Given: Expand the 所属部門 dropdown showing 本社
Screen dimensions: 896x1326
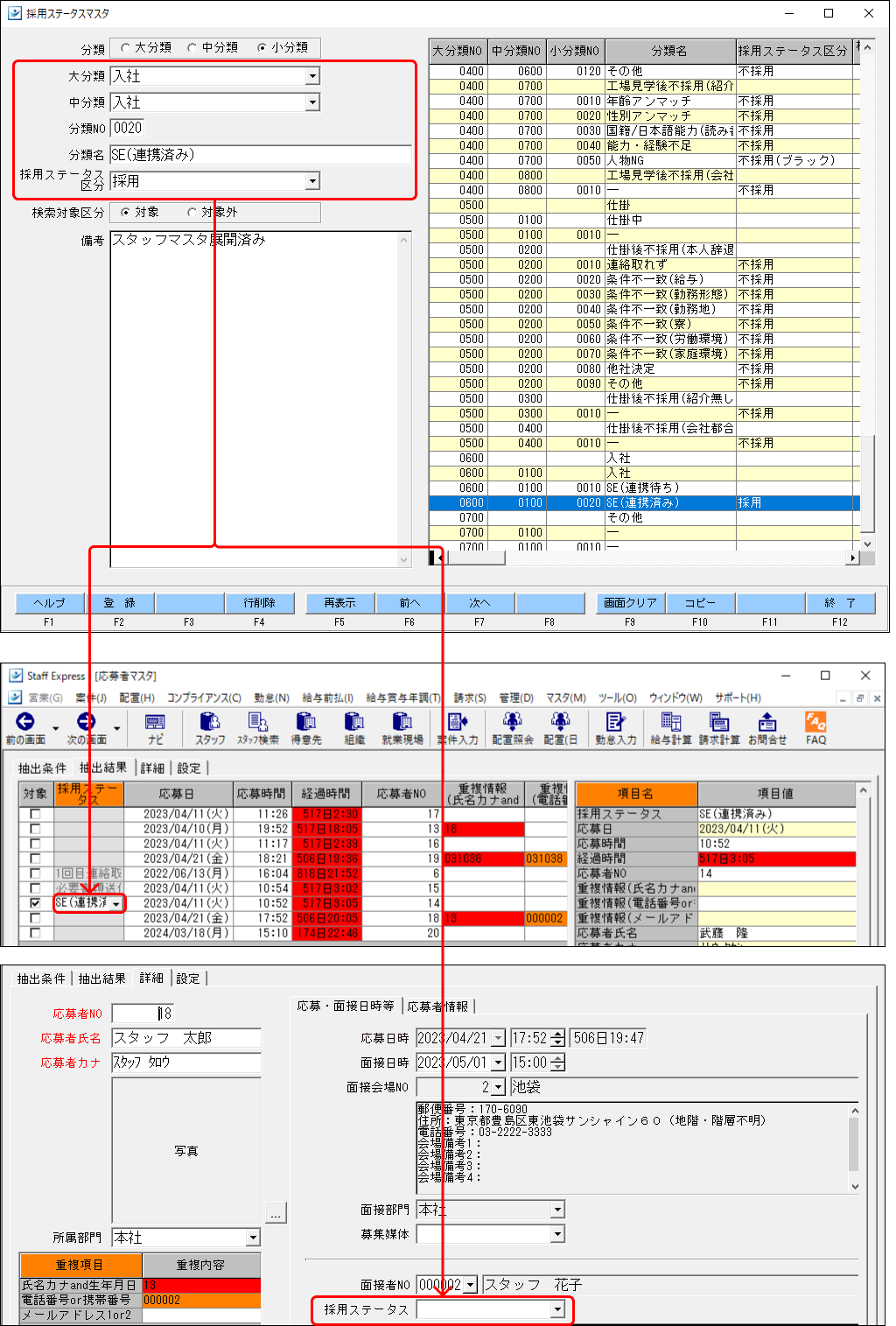Looking at the screenshot, I should click(x=253, y=1238).
